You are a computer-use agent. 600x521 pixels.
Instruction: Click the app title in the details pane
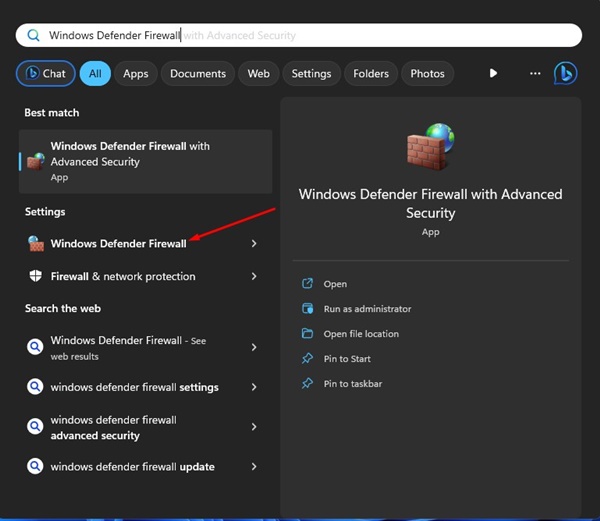pos(430,204)
